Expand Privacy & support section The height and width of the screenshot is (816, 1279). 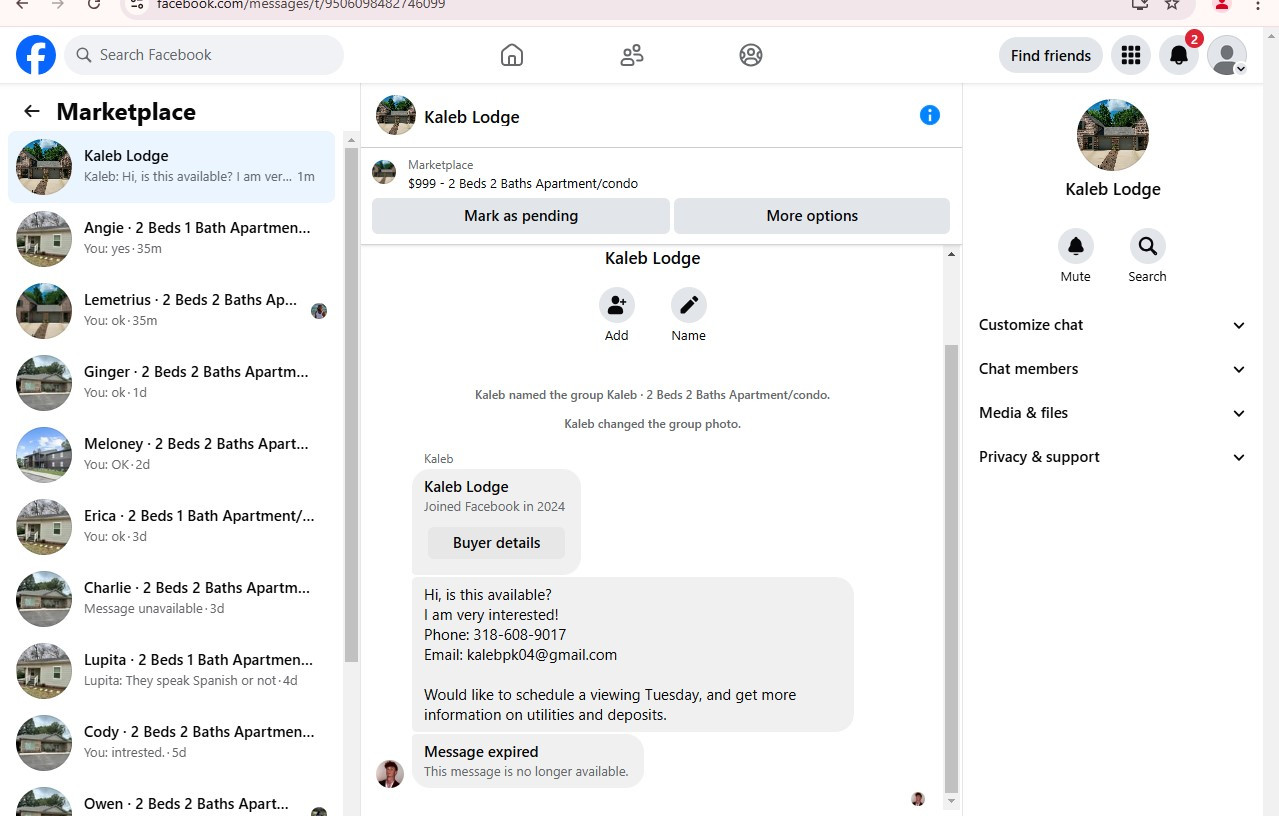(1113, 457)
